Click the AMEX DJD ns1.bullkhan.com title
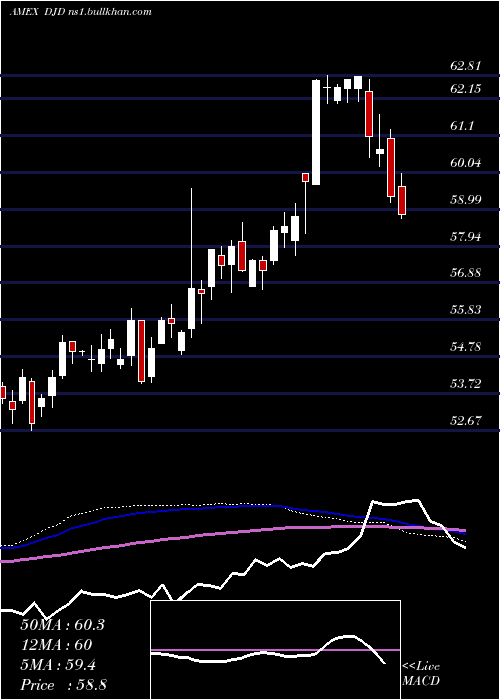Screen dimensions: 500x700 coord(80,12)
